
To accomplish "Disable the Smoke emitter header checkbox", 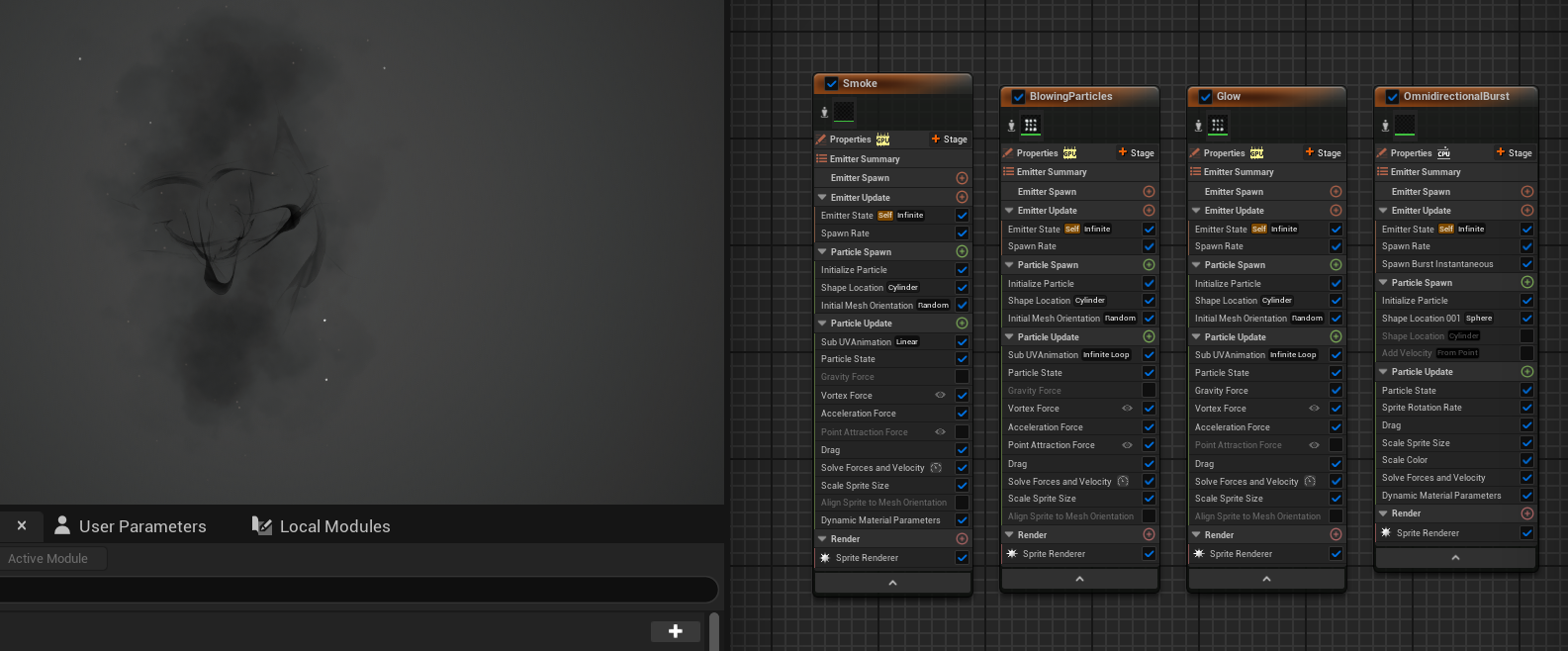I will (x=831, y=84).
